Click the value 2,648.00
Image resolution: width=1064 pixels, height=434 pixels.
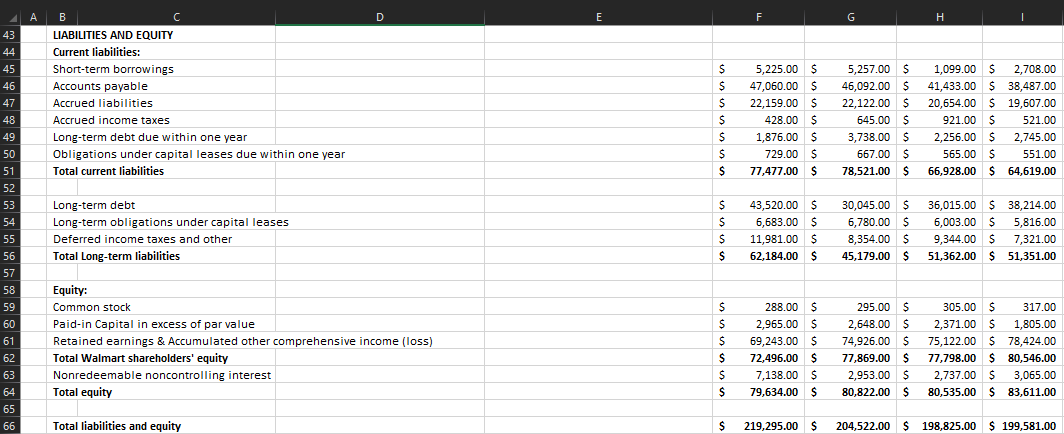868,324
